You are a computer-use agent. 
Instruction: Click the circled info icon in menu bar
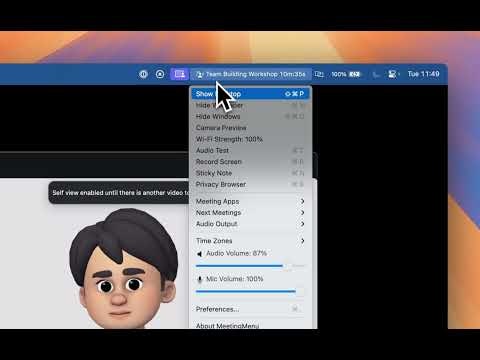point(143,74)
